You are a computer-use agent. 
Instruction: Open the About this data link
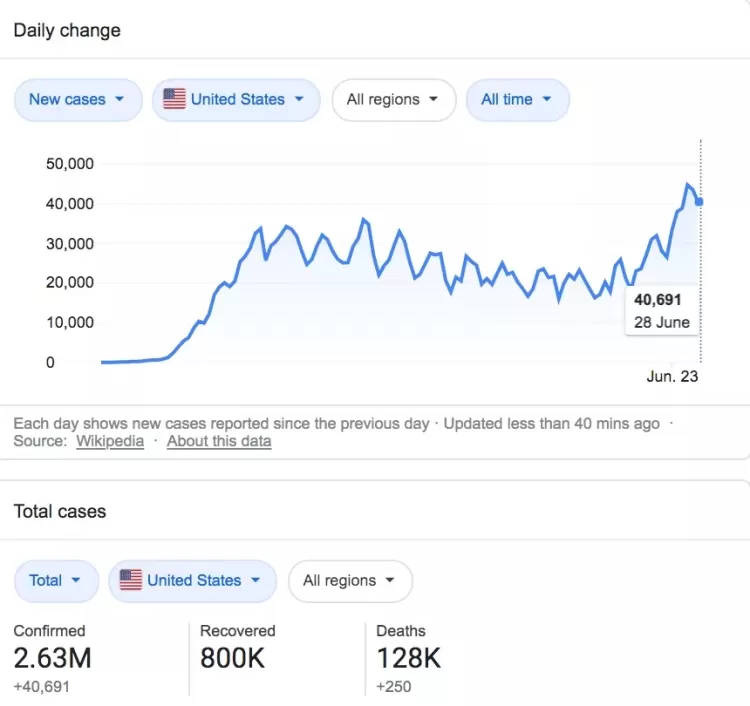(x=219, y=441)
